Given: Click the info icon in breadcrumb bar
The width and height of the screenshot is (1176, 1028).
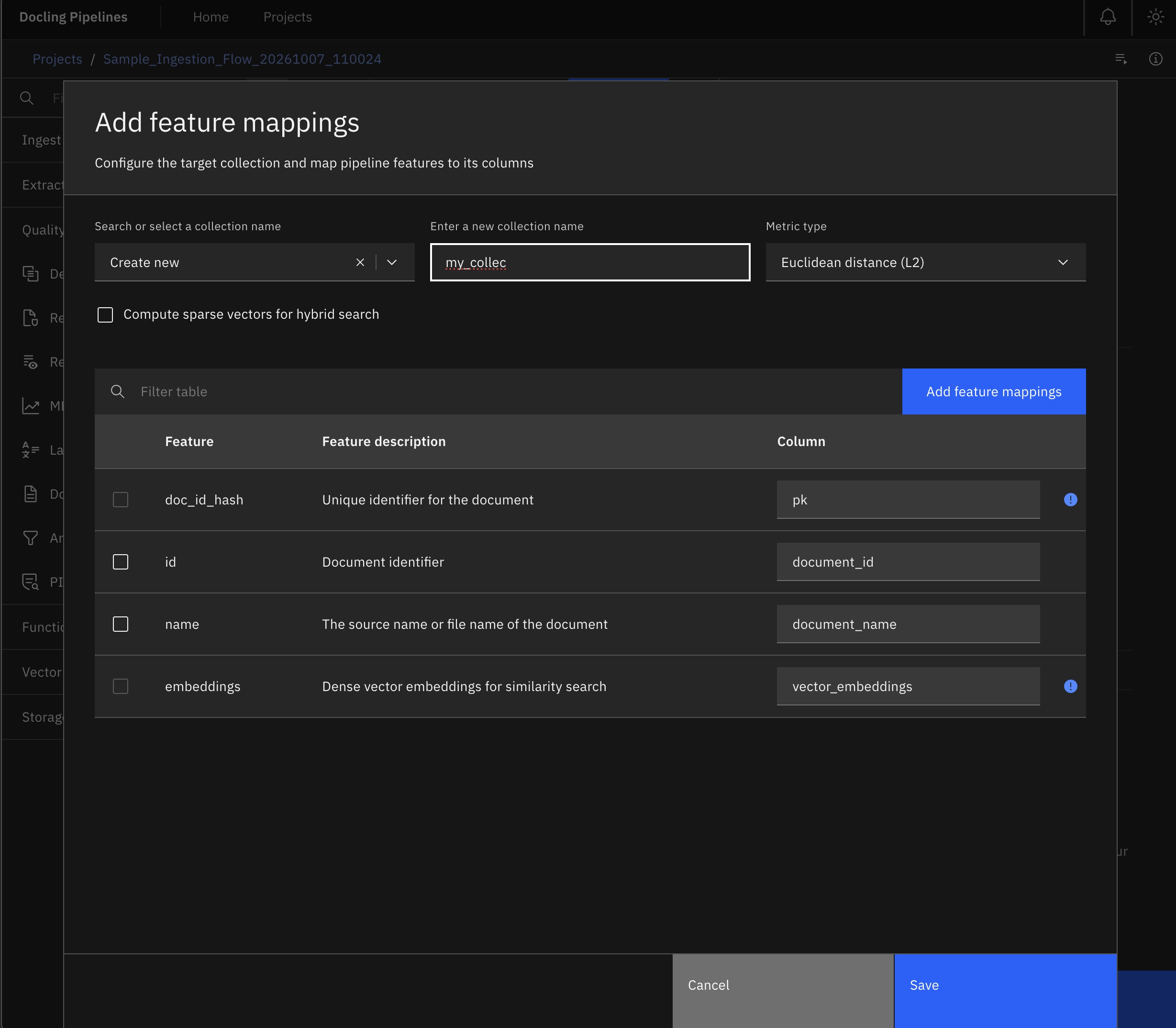Looking at the screenshot, I should 1155,58.
